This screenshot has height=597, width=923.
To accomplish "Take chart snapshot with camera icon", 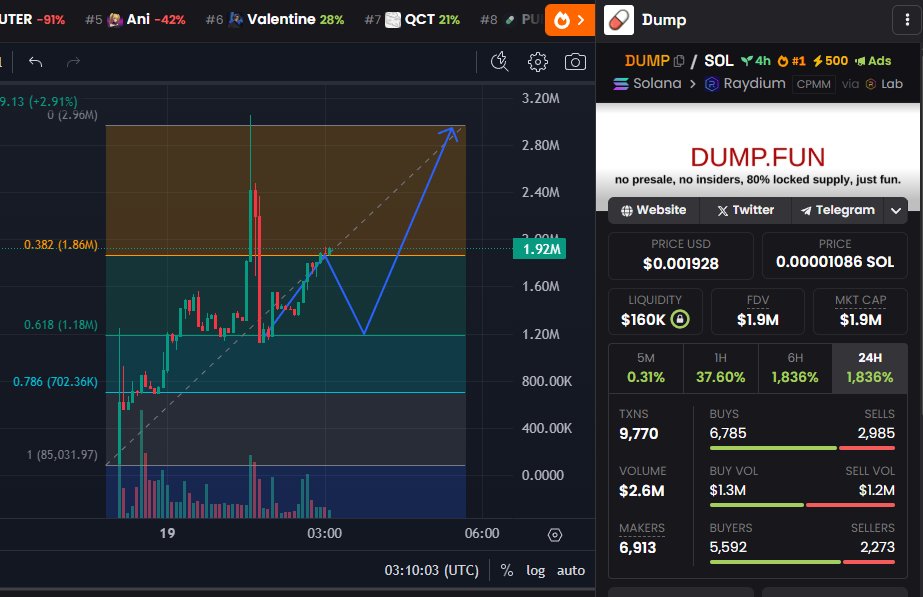I will click(x=575, y=62).
